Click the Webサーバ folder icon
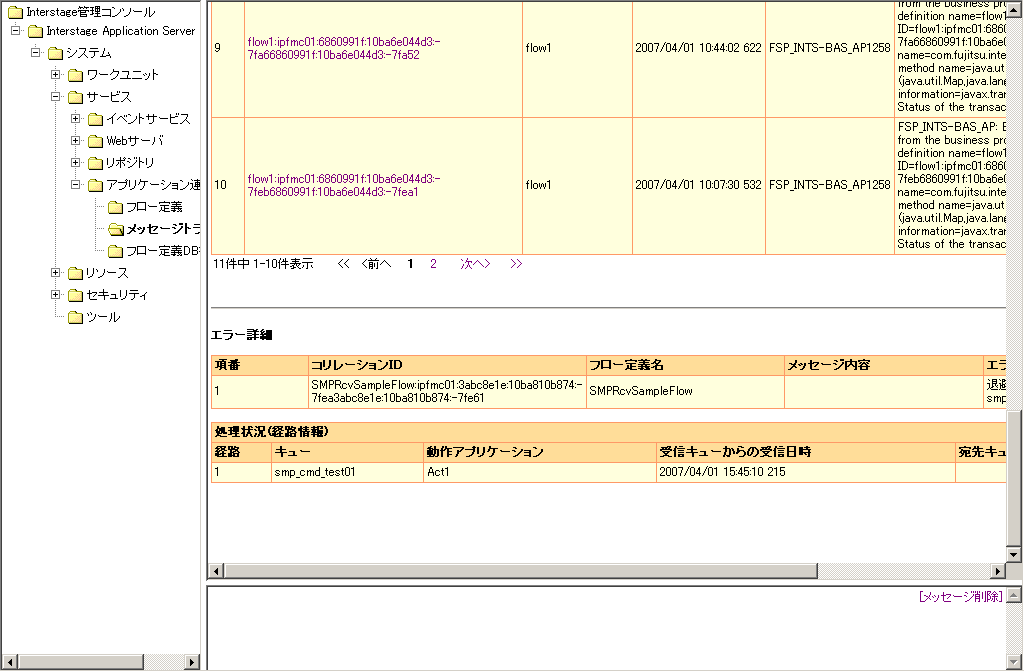This screenshot has height=671, width=1024. point(95,141)
